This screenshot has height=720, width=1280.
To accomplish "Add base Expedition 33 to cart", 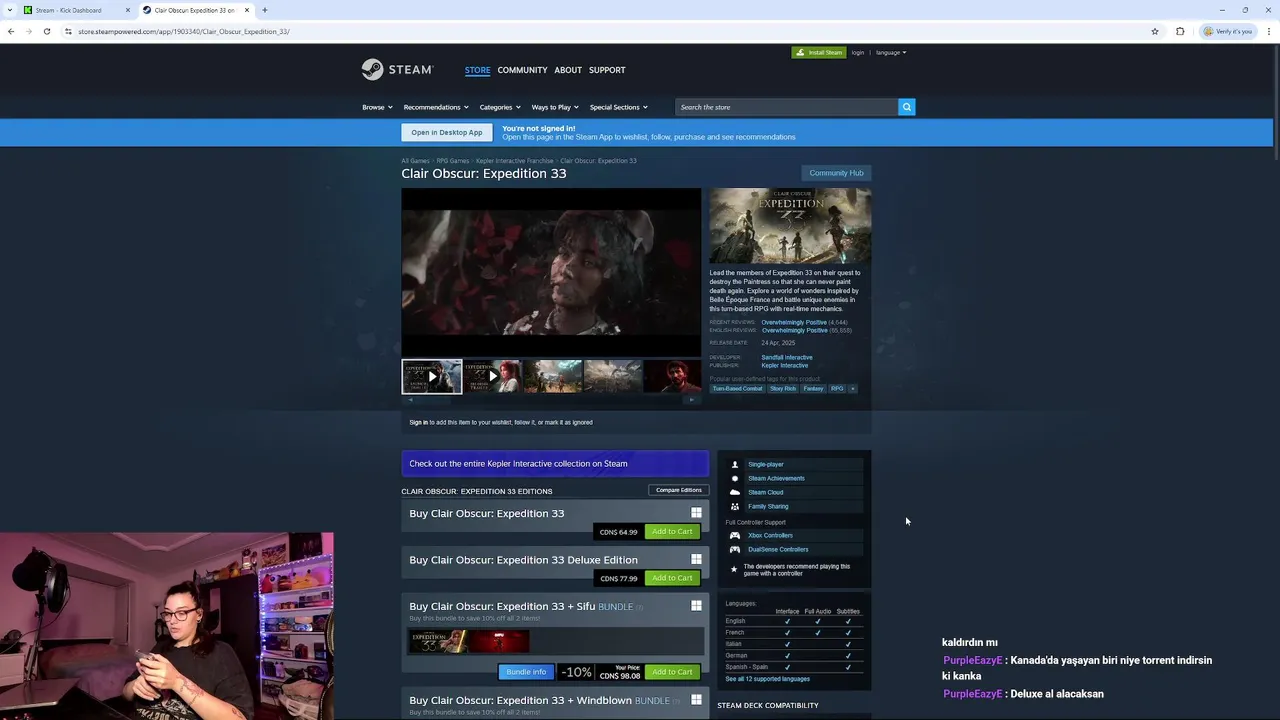I will (x=672, y=531).
